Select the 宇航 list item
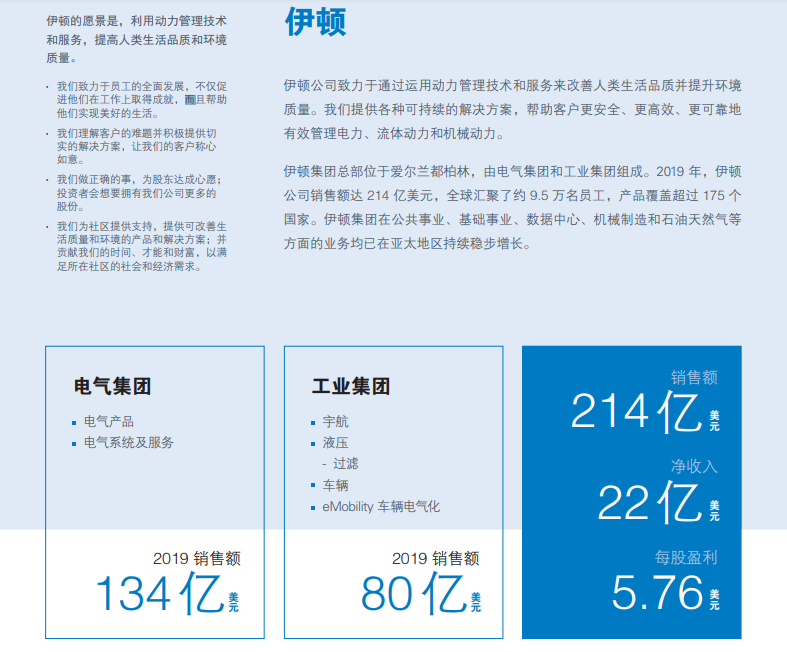This screenshot has width=787, height=652. click(x=336, y=422)
